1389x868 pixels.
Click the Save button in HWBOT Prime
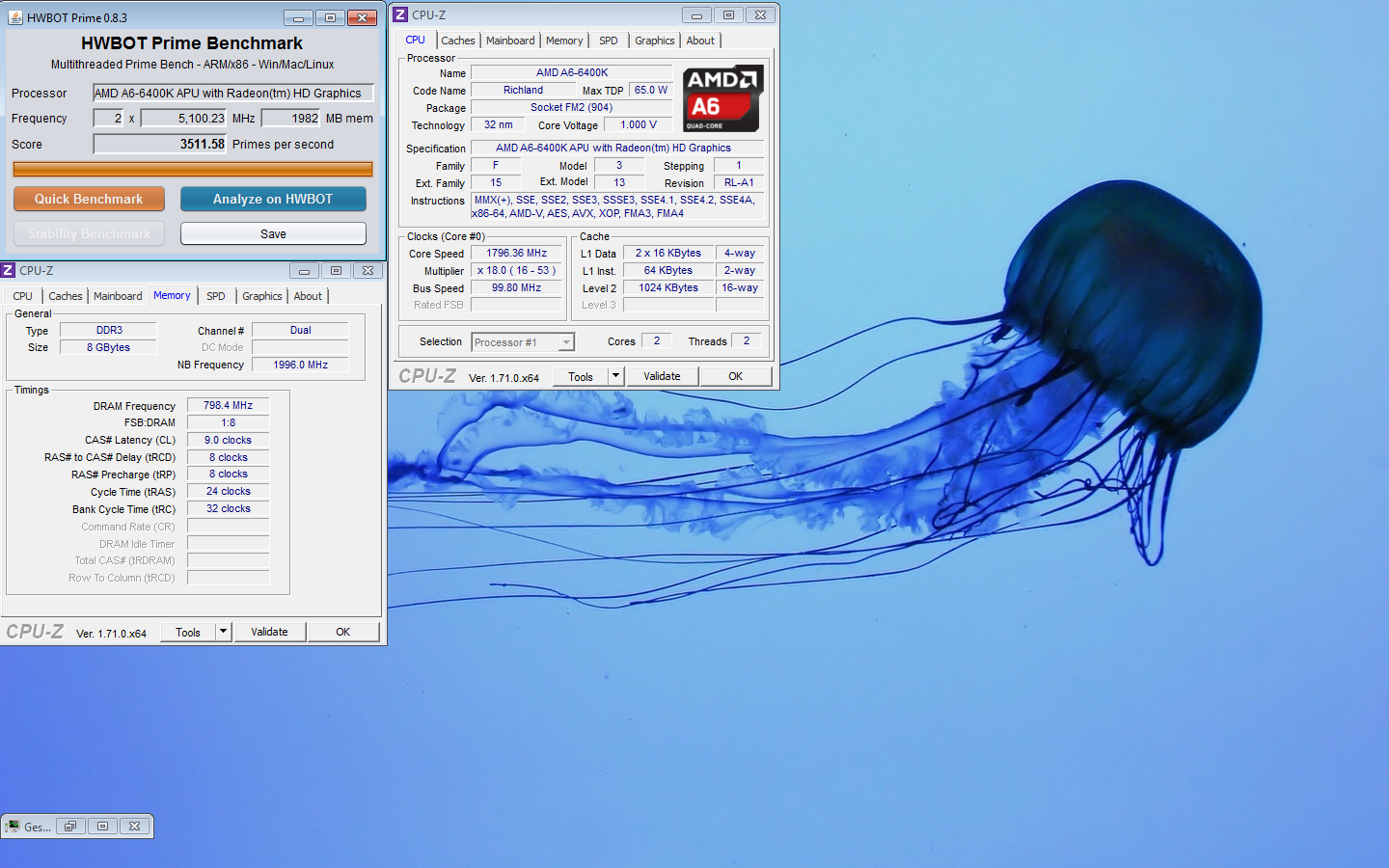tap(273, 233)
